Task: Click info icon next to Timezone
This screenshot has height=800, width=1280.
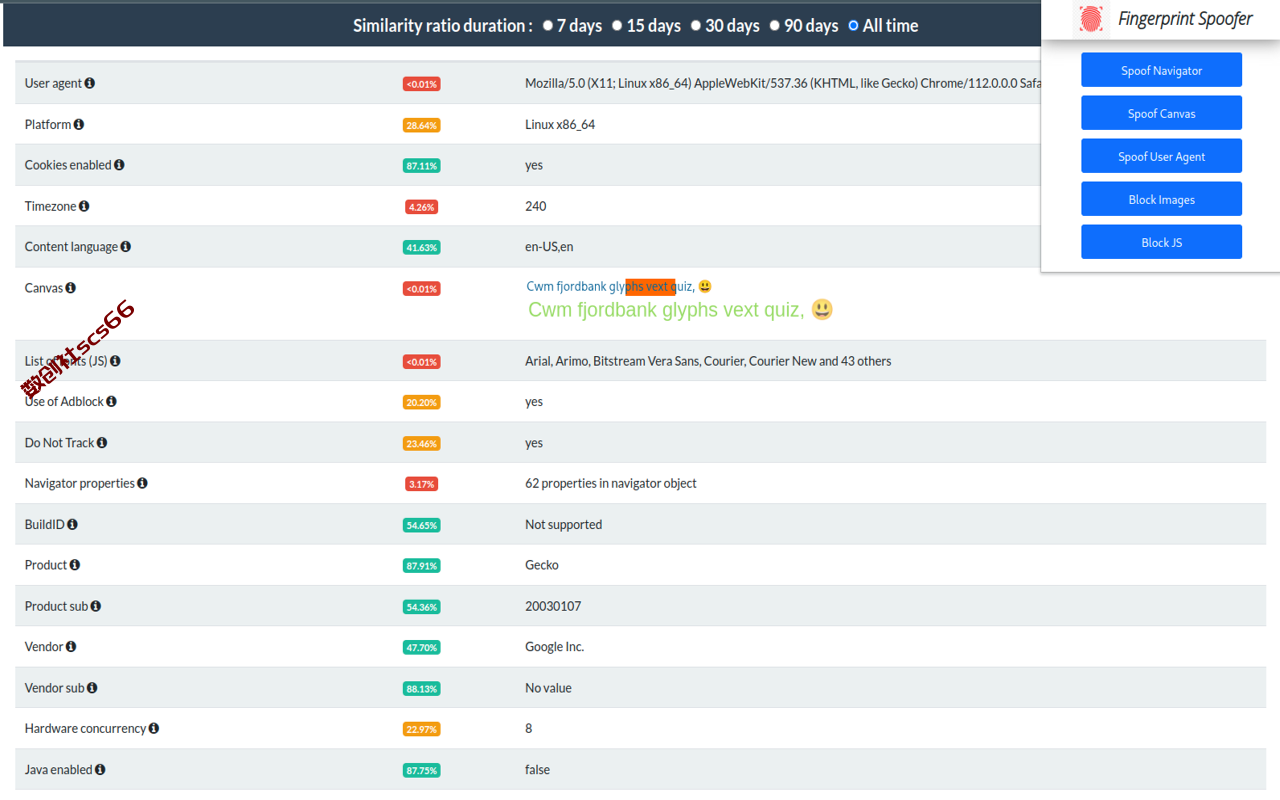Action: click(84, 206)
